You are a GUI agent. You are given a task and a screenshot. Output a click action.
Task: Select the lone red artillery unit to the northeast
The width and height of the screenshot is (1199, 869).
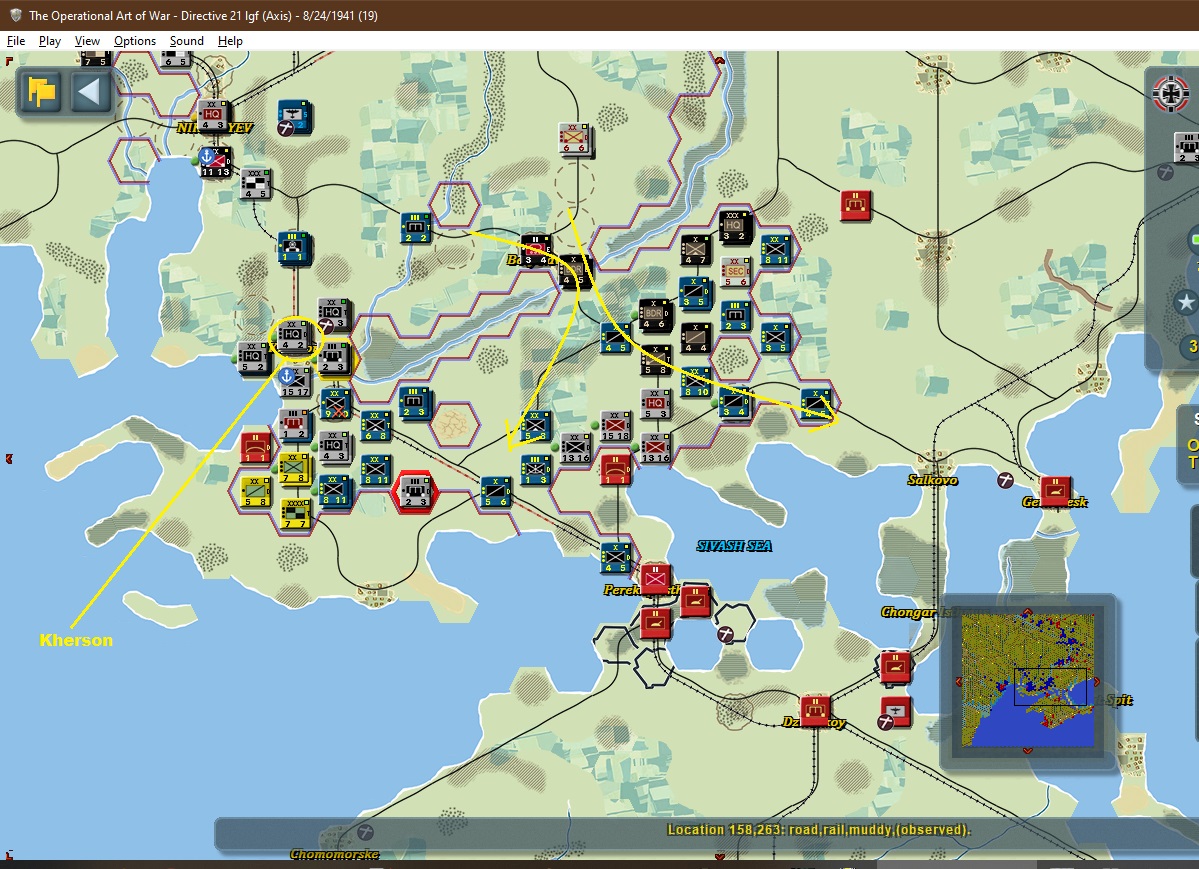[x=856, y=207]
